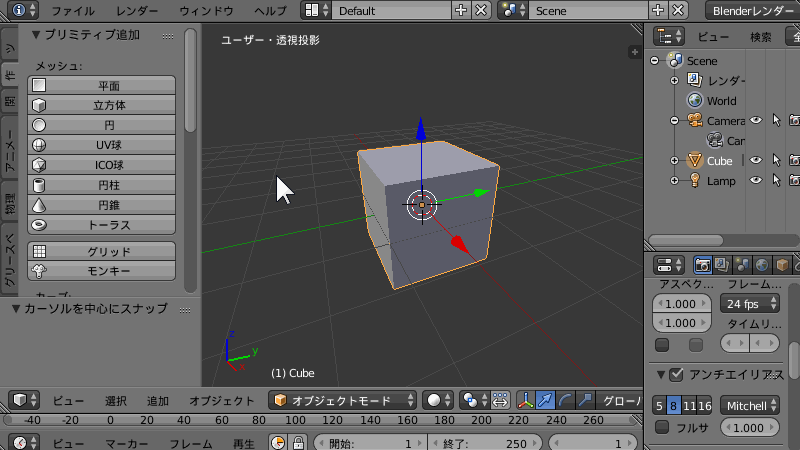Image resolution: width=800 pixels, height=450 pixels.
Task: Enable the フルサ checkbox
Action: tap(662, 427)
